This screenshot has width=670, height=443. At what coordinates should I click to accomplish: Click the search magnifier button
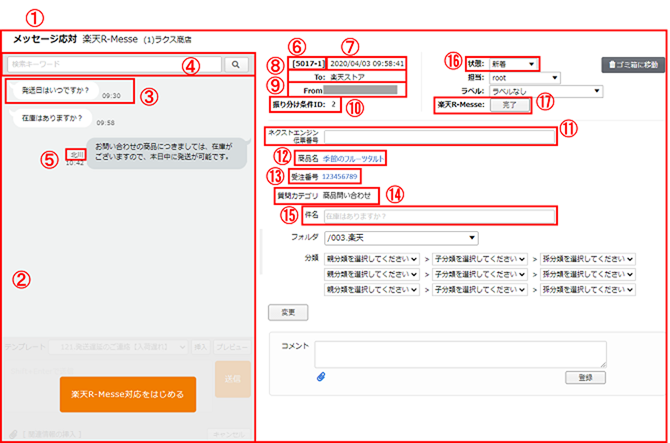[x=236, y=64]
